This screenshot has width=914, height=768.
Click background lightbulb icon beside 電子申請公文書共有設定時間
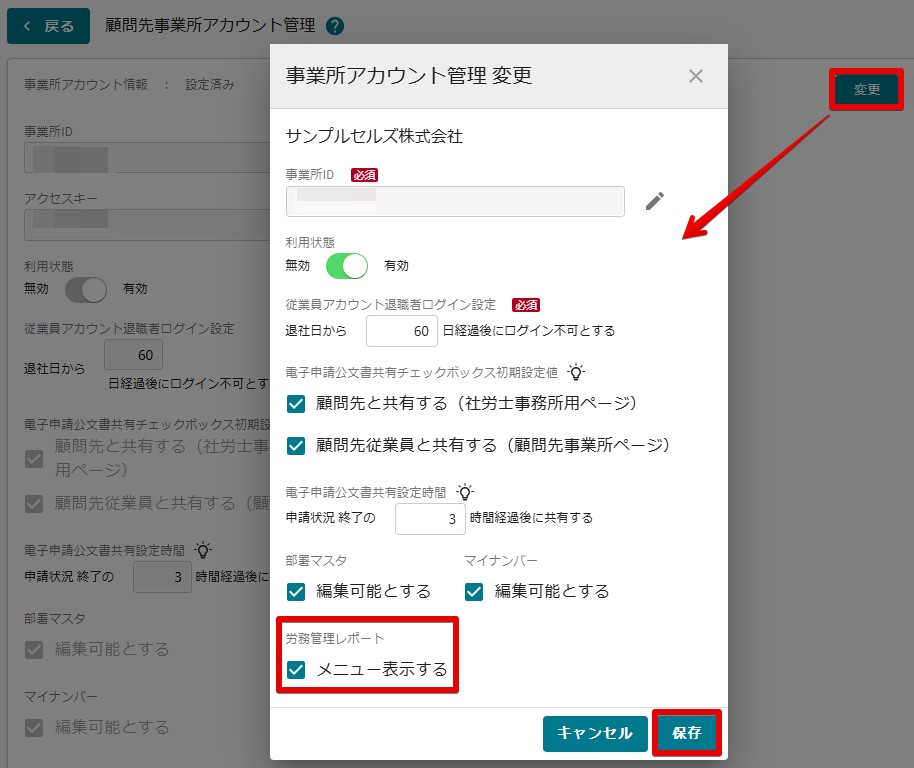203,550
